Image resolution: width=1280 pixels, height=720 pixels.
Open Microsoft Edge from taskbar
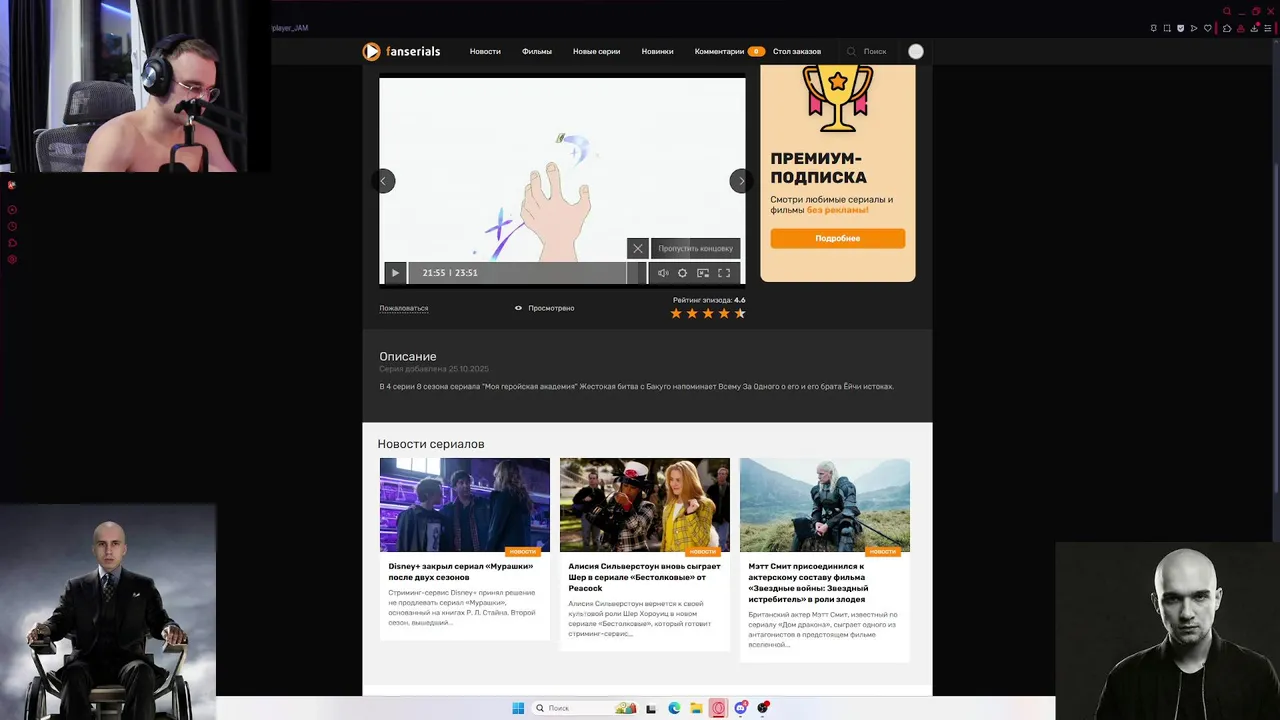[674, 708]
